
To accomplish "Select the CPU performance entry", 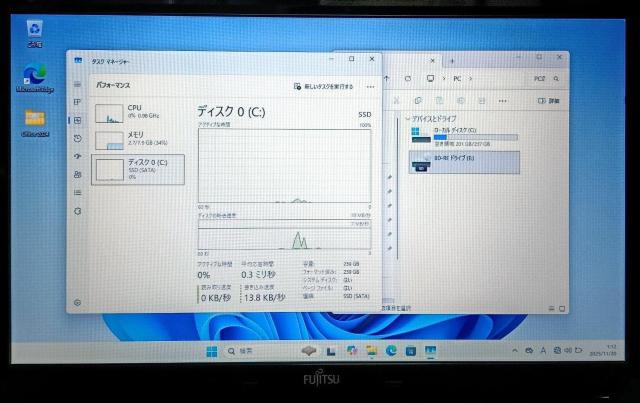I will 138,113.
